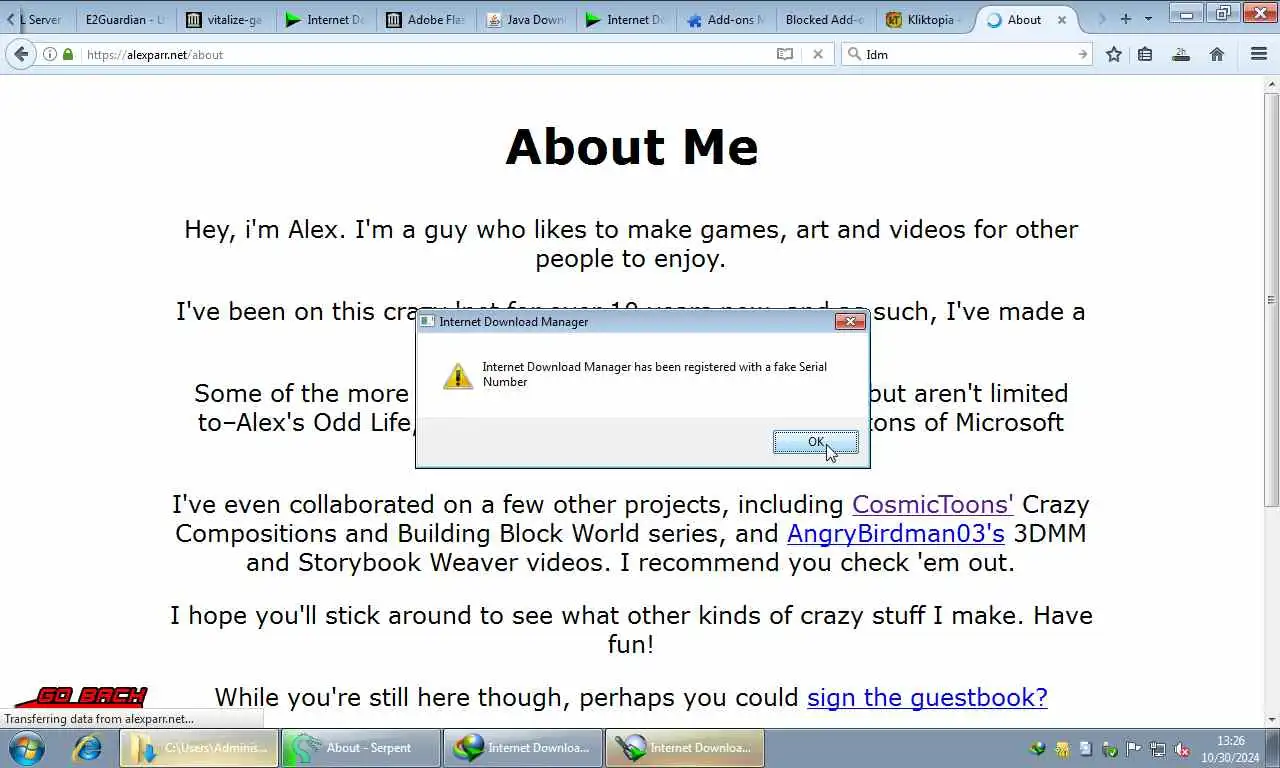Switch to the Kliktopia tab
1280x768 pixels.
(924, 19)
